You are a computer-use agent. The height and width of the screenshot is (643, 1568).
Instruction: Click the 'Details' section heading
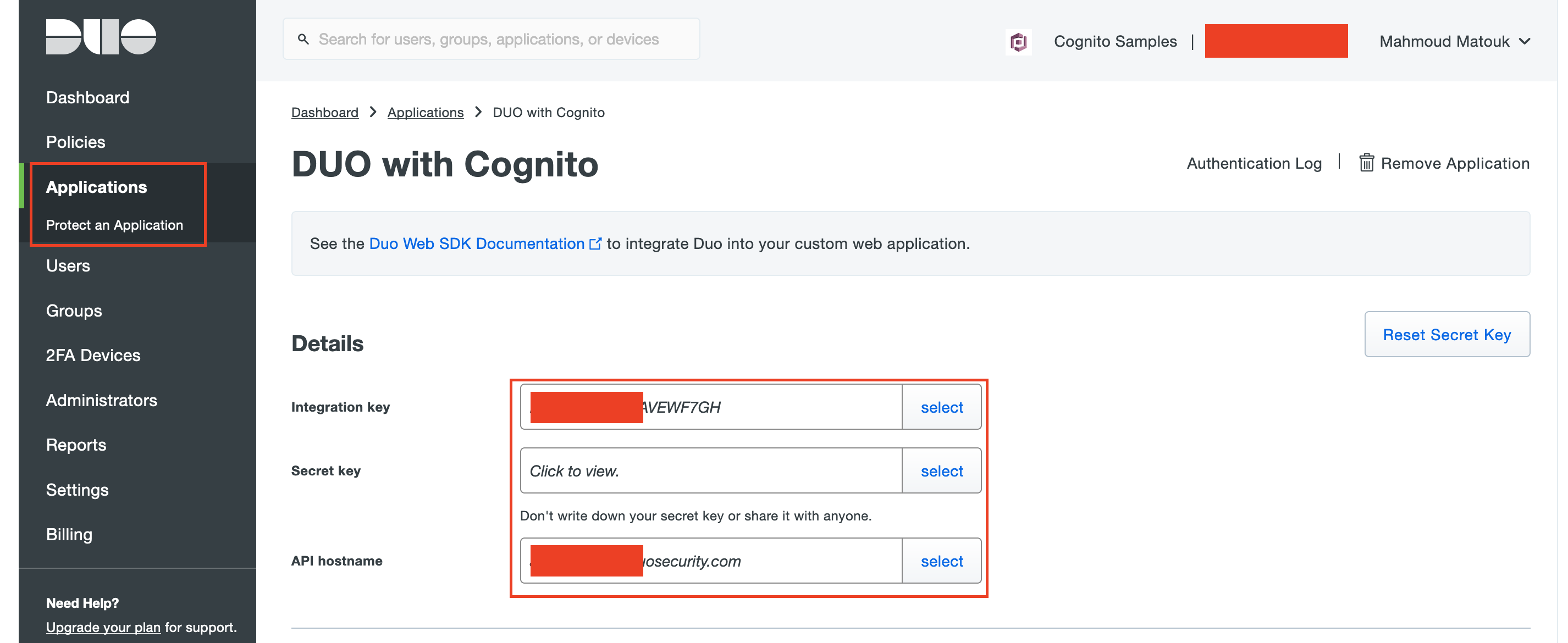[328, 343]
